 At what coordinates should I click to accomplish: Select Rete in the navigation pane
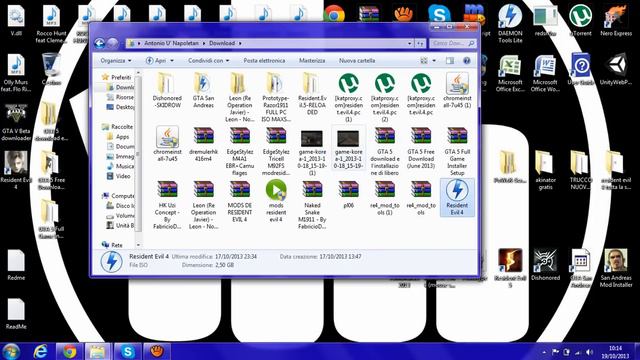coord(112,245)
